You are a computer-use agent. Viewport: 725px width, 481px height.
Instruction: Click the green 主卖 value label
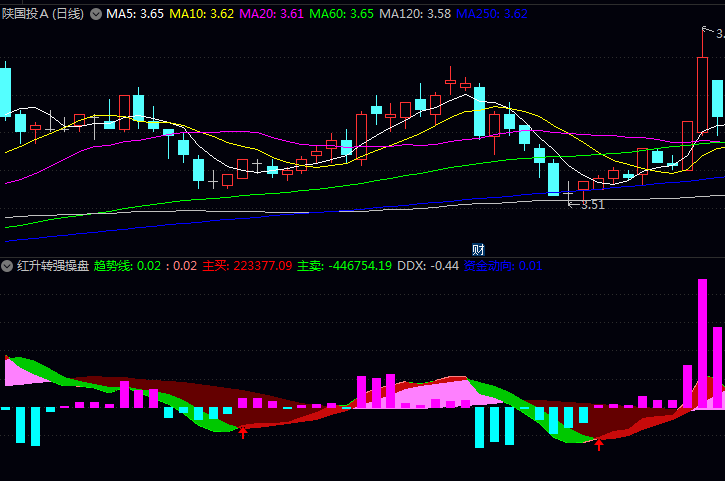[x=344, y=266]
